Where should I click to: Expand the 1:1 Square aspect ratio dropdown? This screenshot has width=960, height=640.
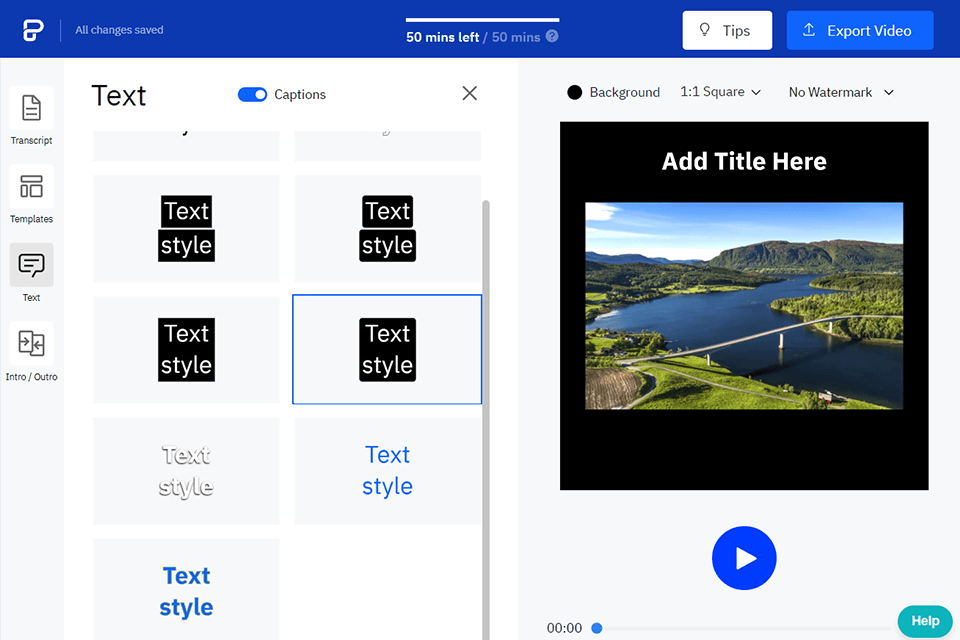(721, 92)
